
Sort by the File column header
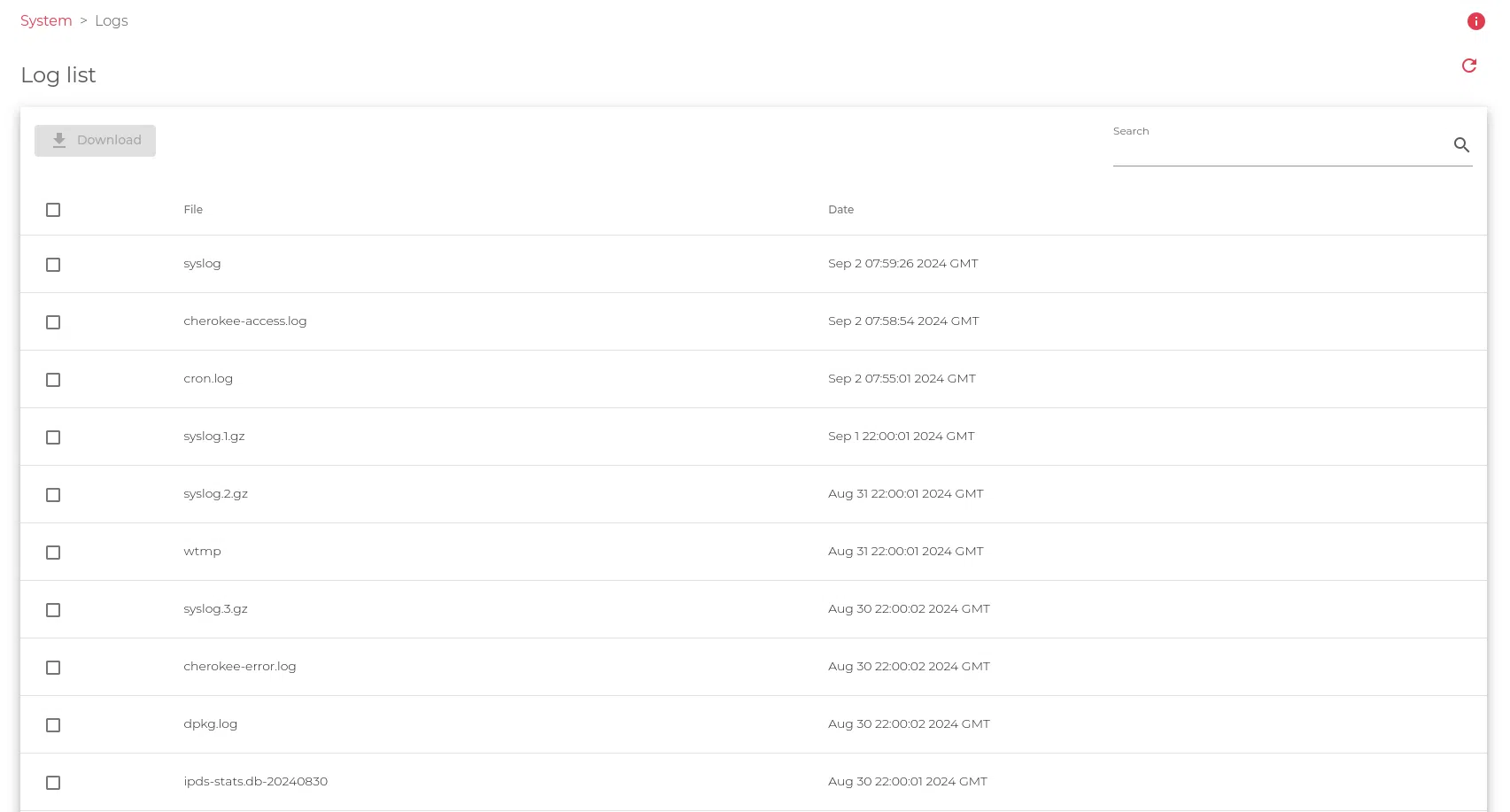[193, 210]
